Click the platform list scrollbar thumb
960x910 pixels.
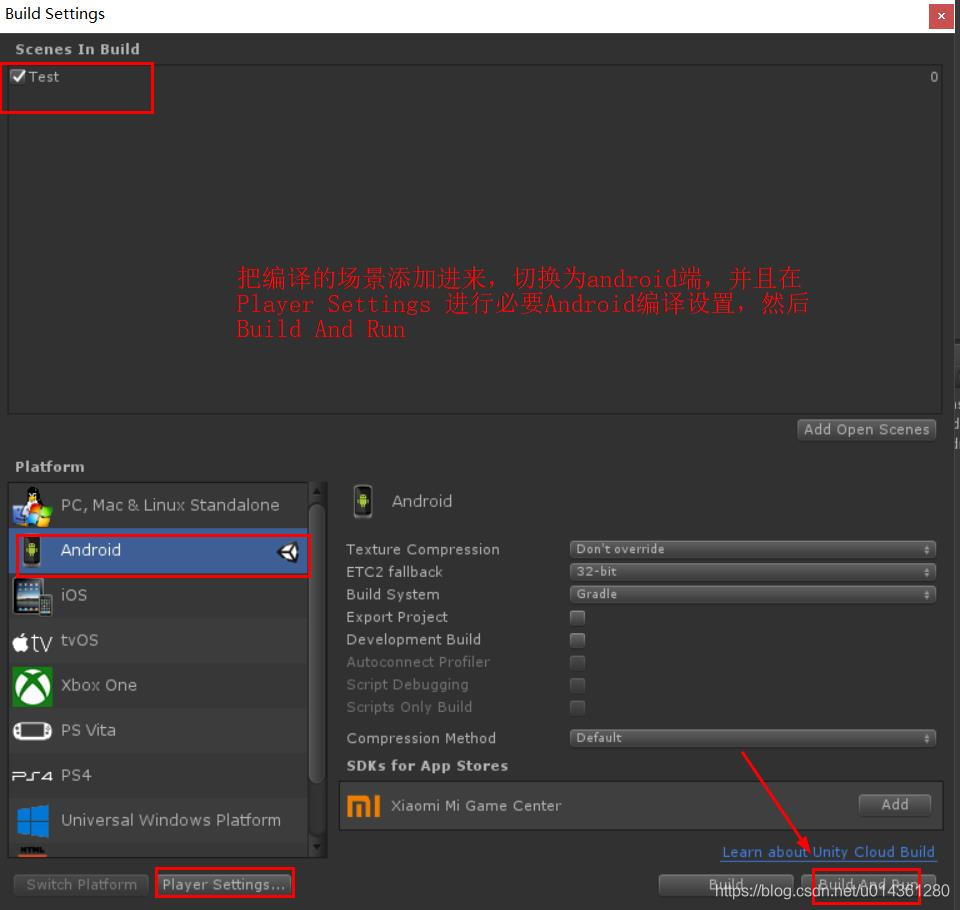317,643
